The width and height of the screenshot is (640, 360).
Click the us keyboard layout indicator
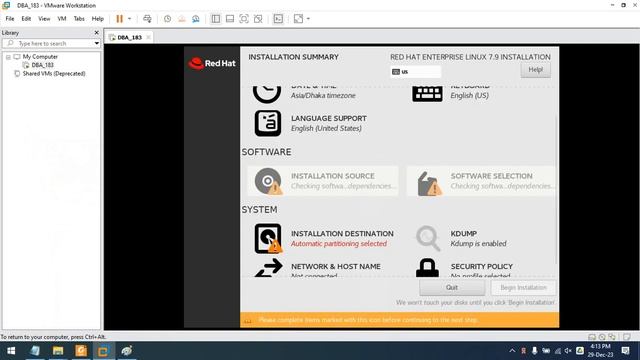[416, 72]
